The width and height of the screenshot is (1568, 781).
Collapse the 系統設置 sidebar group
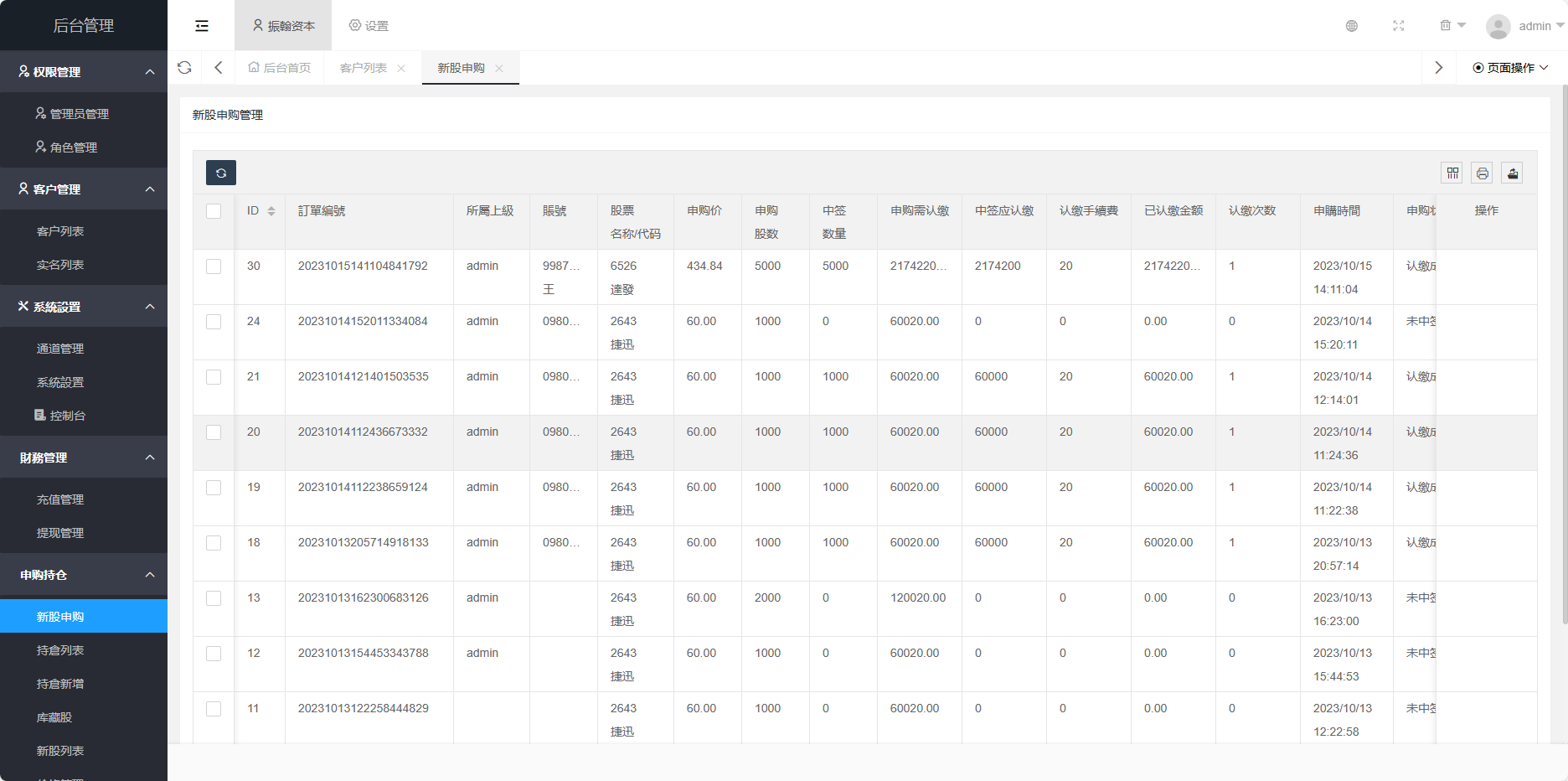tap(84, 306)
